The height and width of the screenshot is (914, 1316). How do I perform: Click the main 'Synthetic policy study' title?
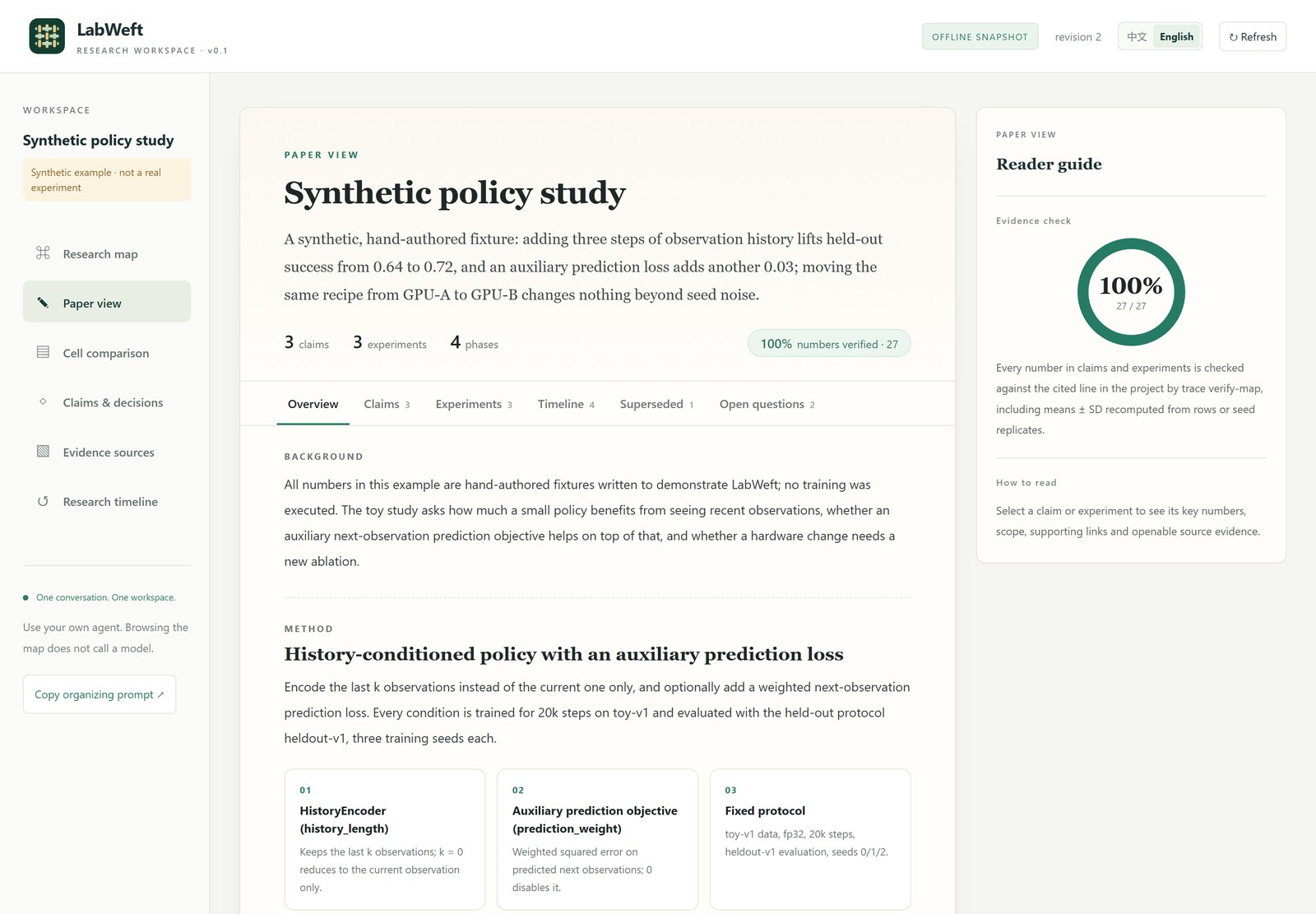coord(455,193)
